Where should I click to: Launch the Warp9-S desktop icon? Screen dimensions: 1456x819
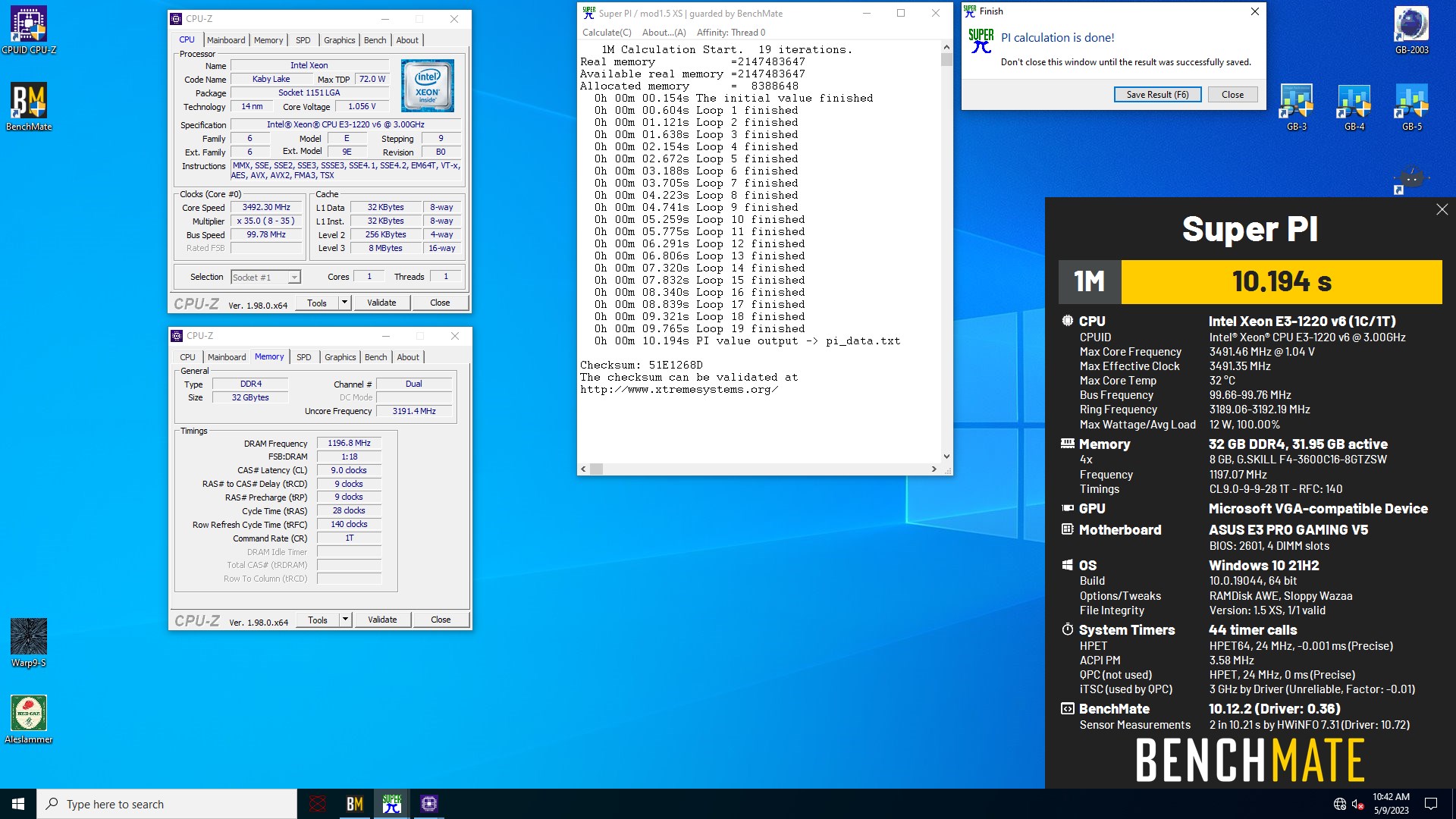click(29, 643)
